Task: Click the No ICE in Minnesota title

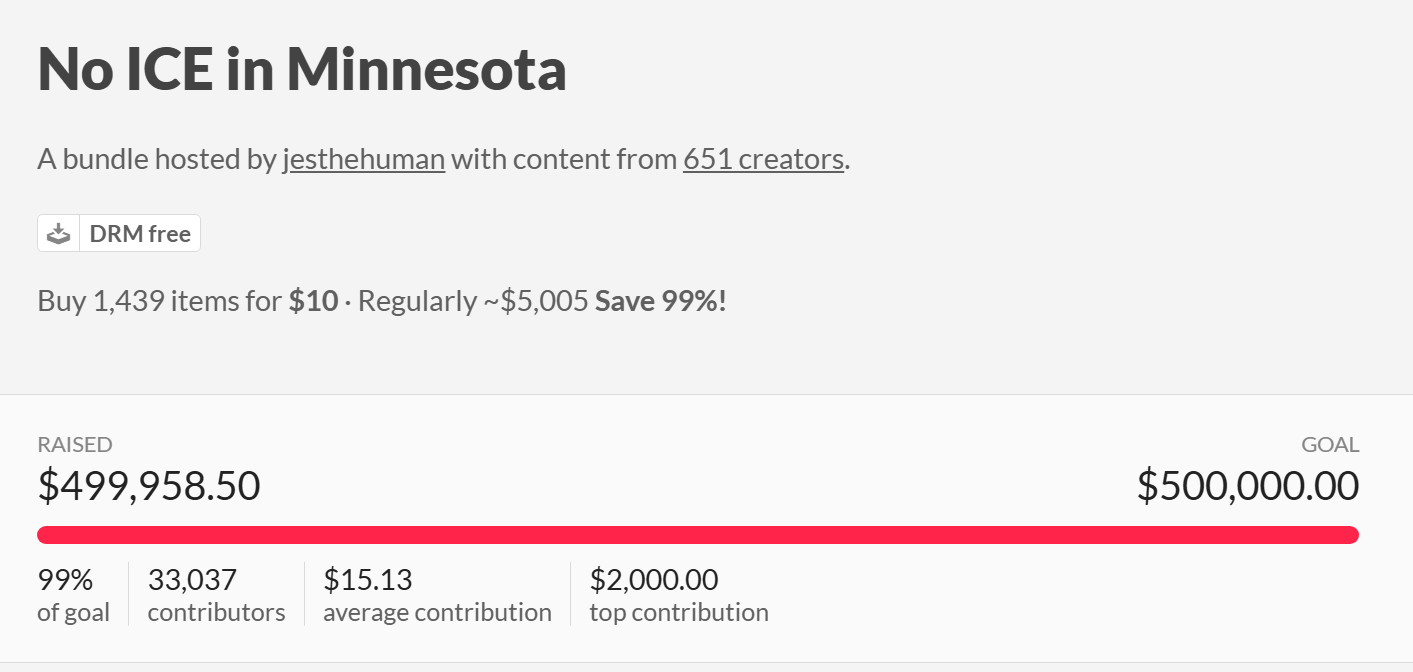Action: pos(302,69)
